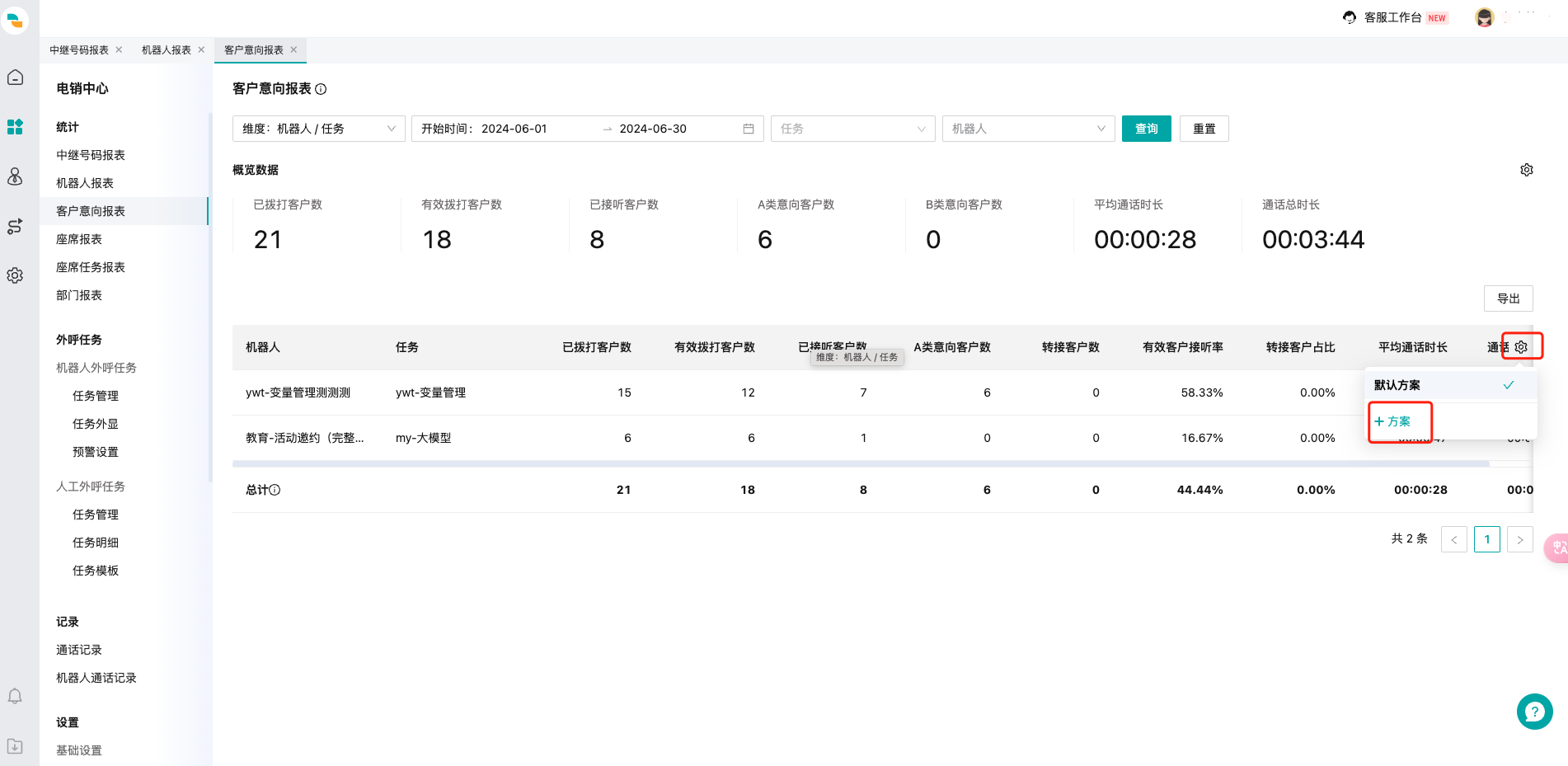
Task: Select 默认方案 with the checkmark
Action: click(1451, 385)
